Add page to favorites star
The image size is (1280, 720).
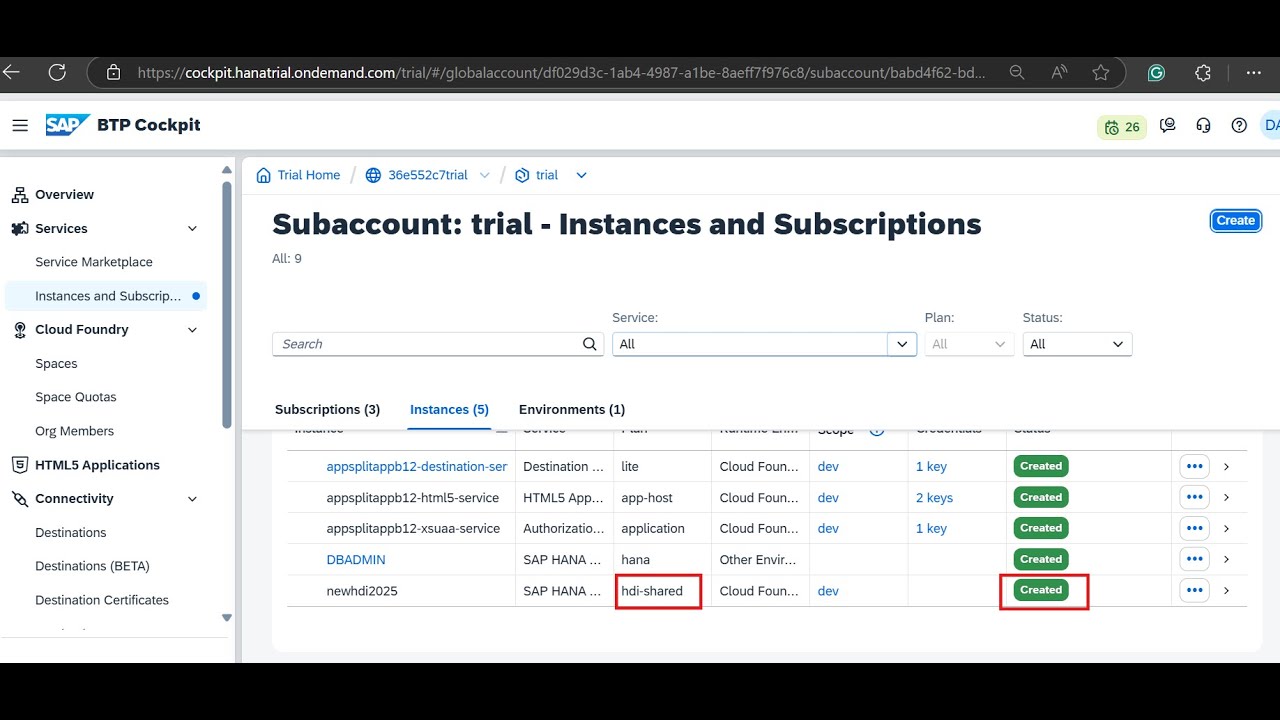1101,72
